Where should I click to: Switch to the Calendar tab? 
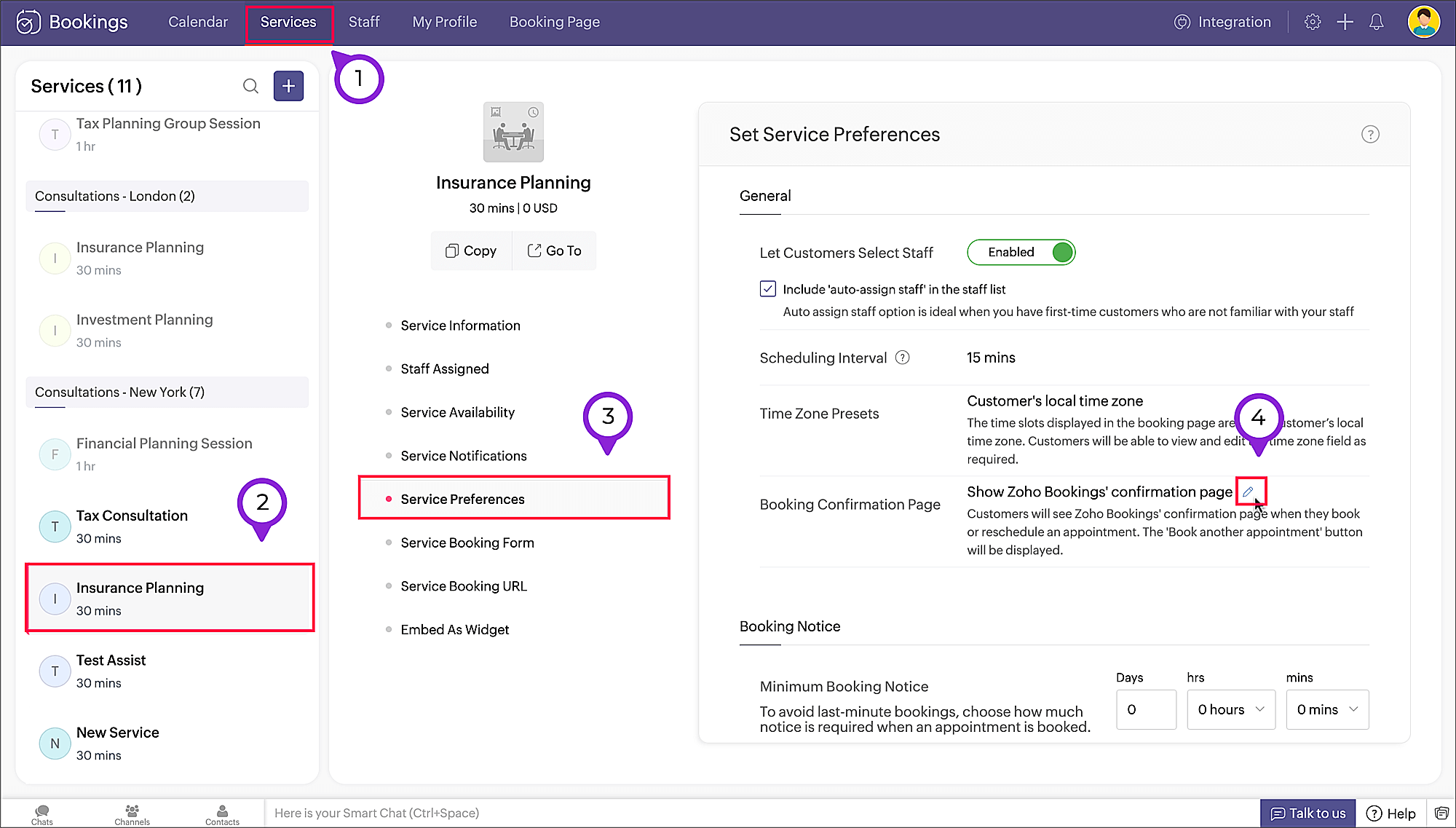click(198, 22)
